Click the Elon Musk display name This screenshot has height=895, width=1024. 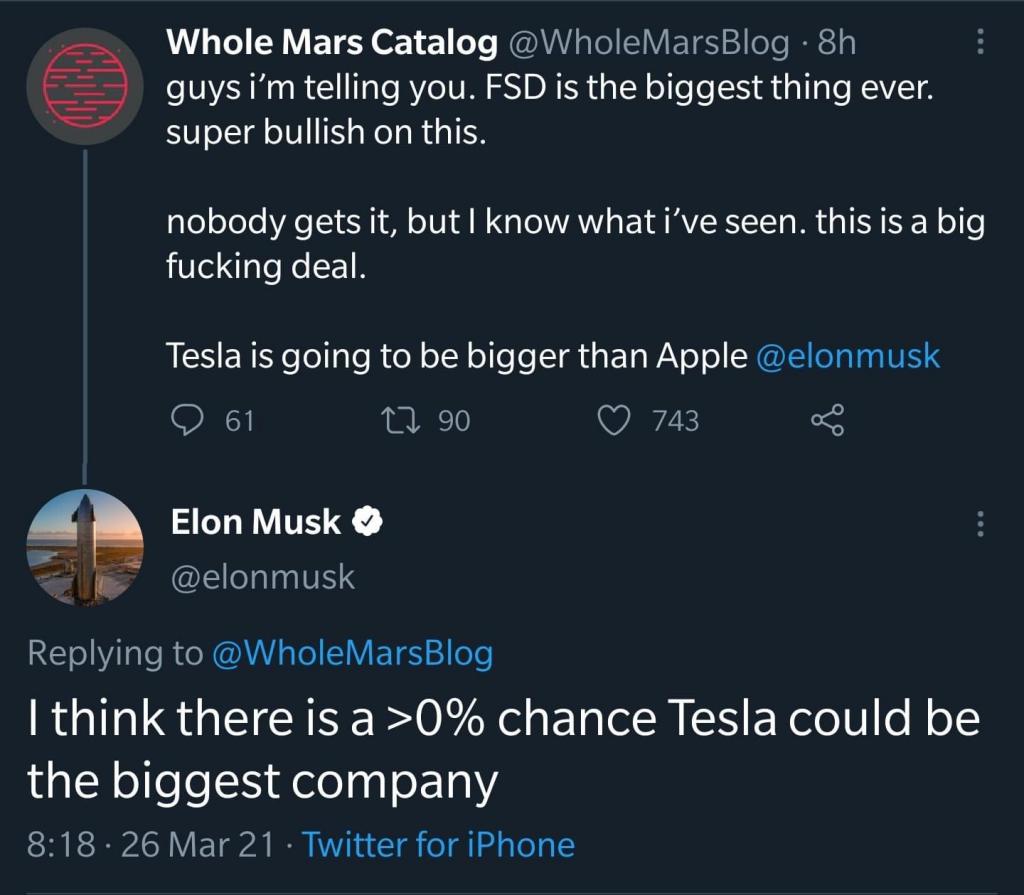pyautogui.click(x=256, y=521)
